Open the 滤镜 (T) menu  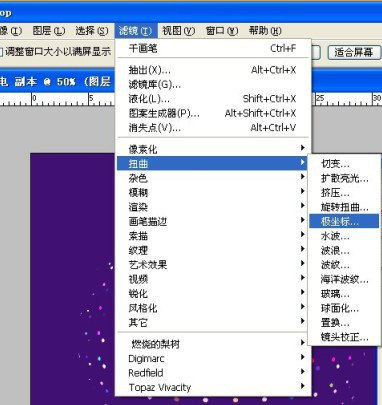[x=136, y=31]
